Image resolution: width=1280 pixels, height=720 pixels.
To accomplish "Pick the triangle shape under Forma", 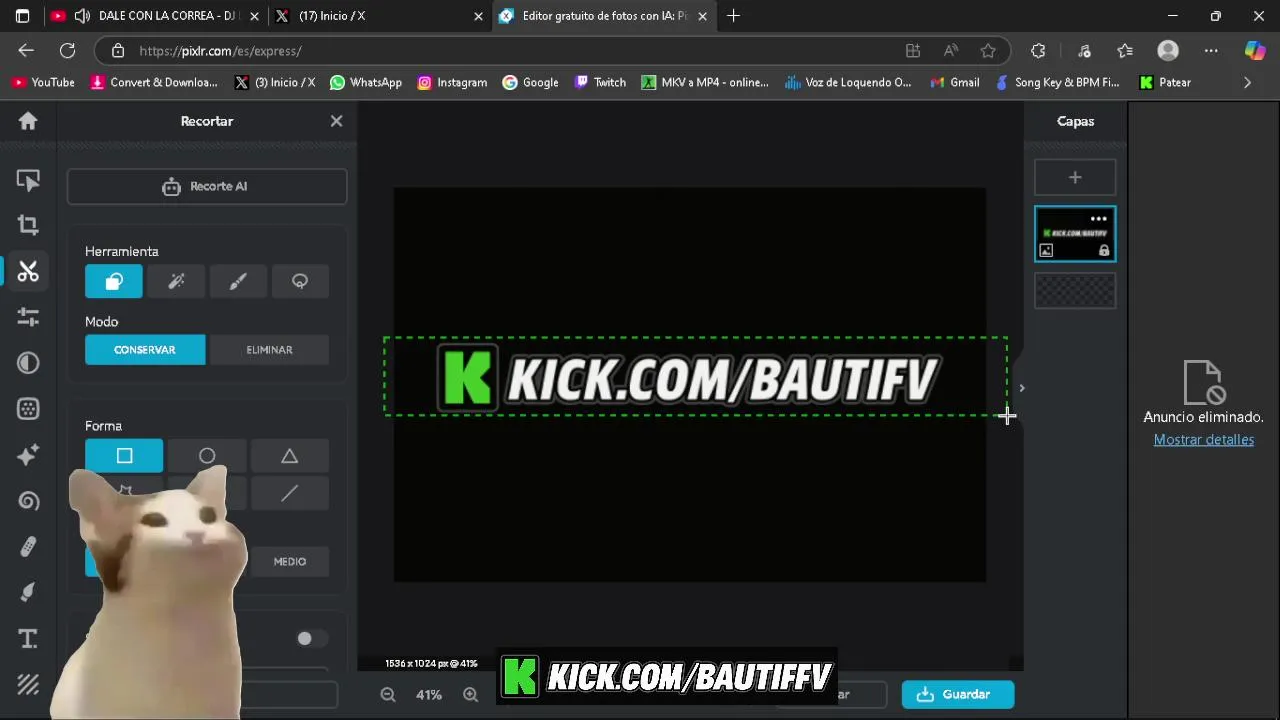I will pos(289,456).
